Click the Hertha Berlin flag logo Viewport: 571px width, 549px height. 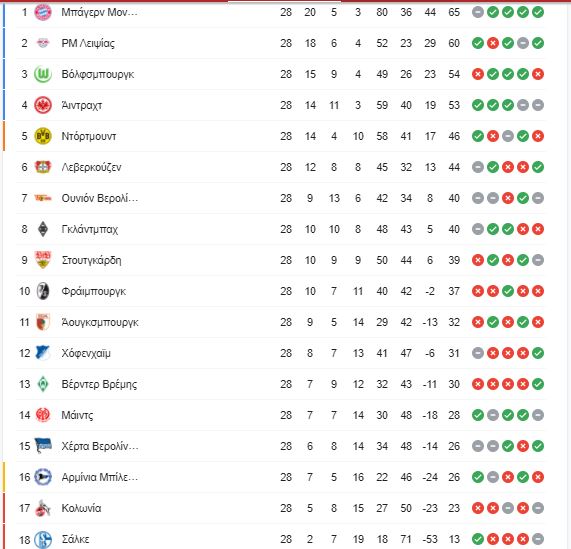(x=43, y=446)
